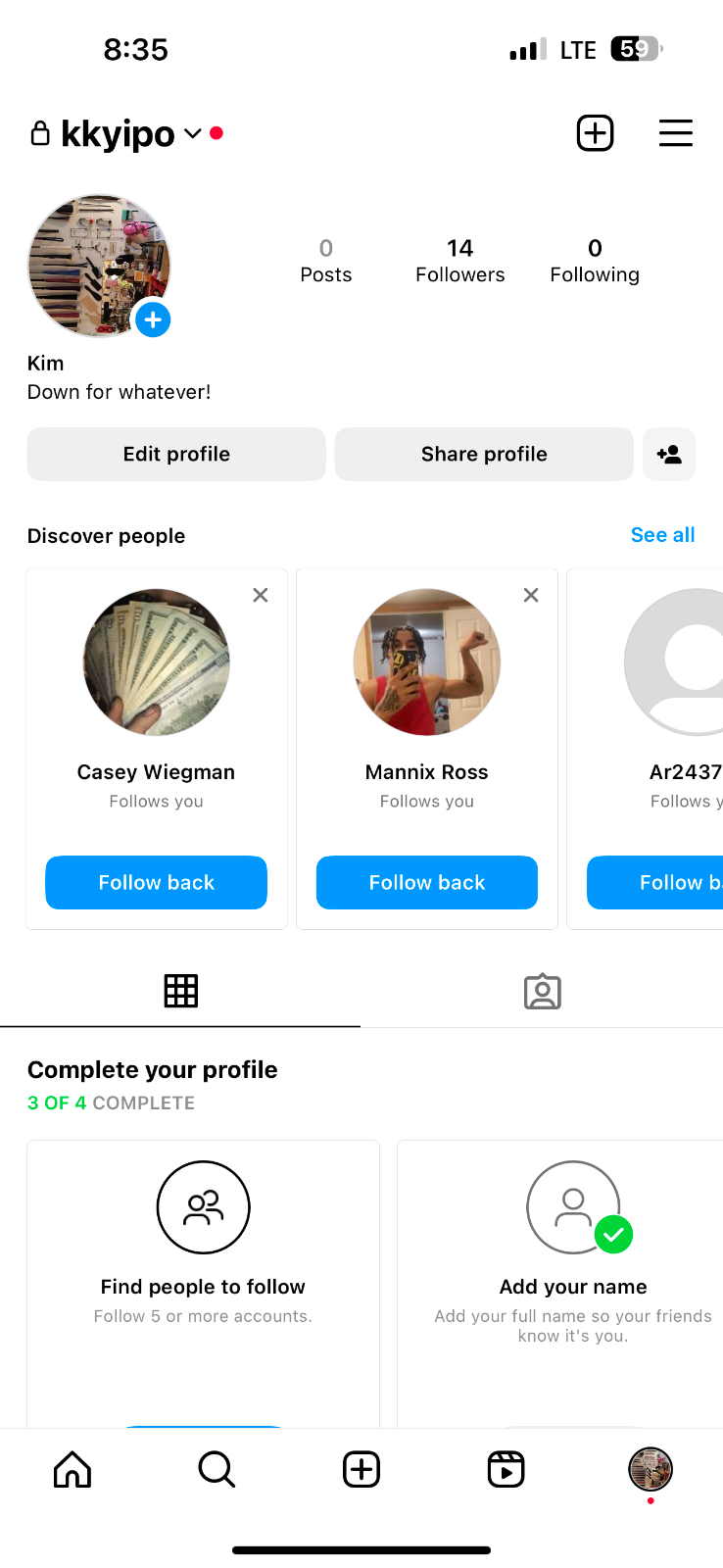723x1568 pixels.
Task: Click the Edit profile button
Action: point(176,454)
